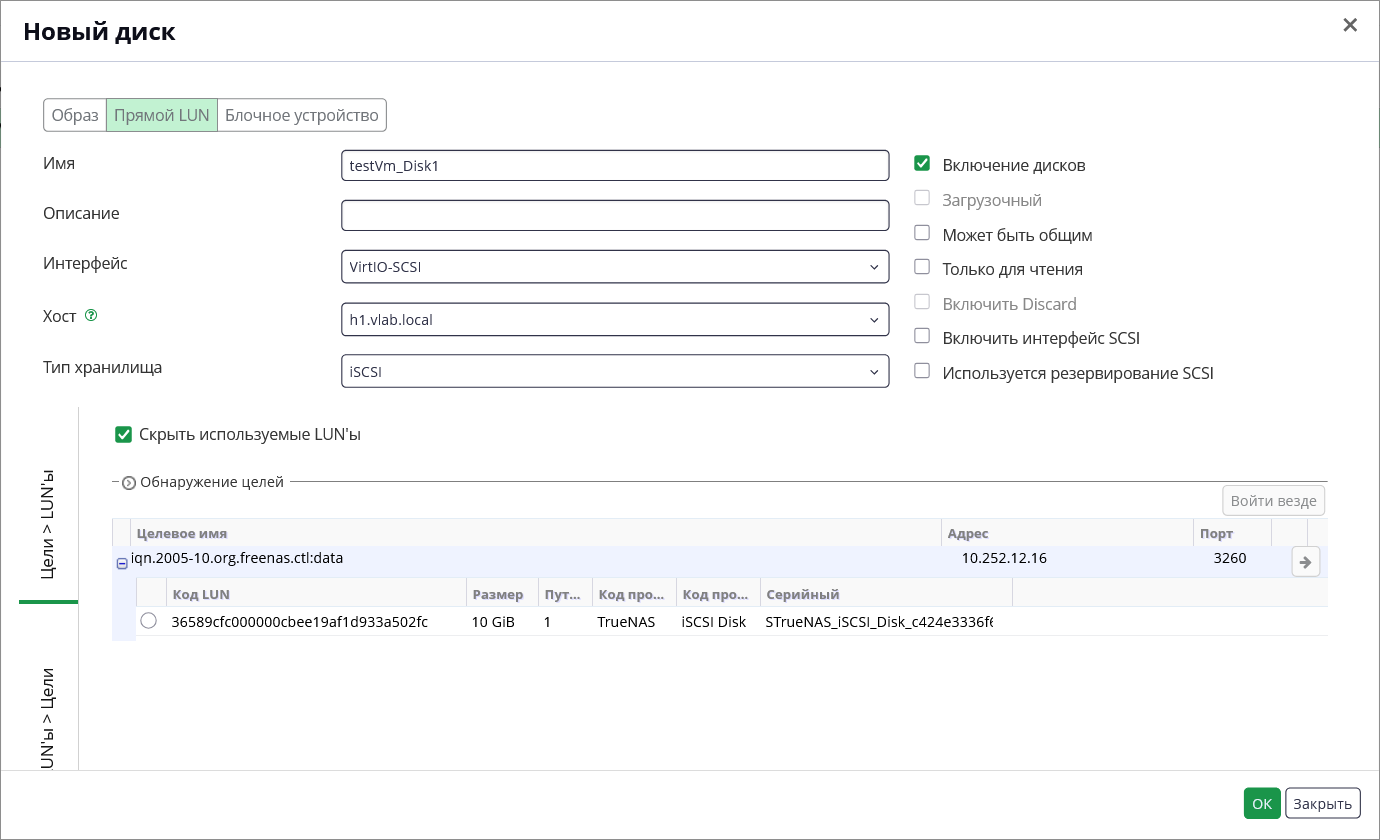Expand the Обнаружение целей section

coord(129,483)
